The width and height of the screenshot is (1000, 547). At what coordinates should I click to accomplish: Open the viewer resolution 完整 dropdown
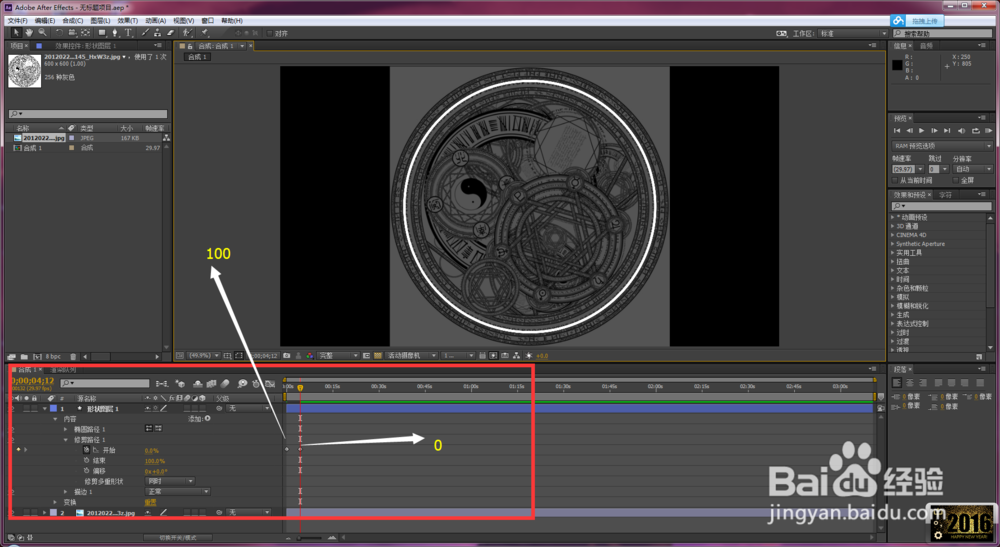click(338, 356)
